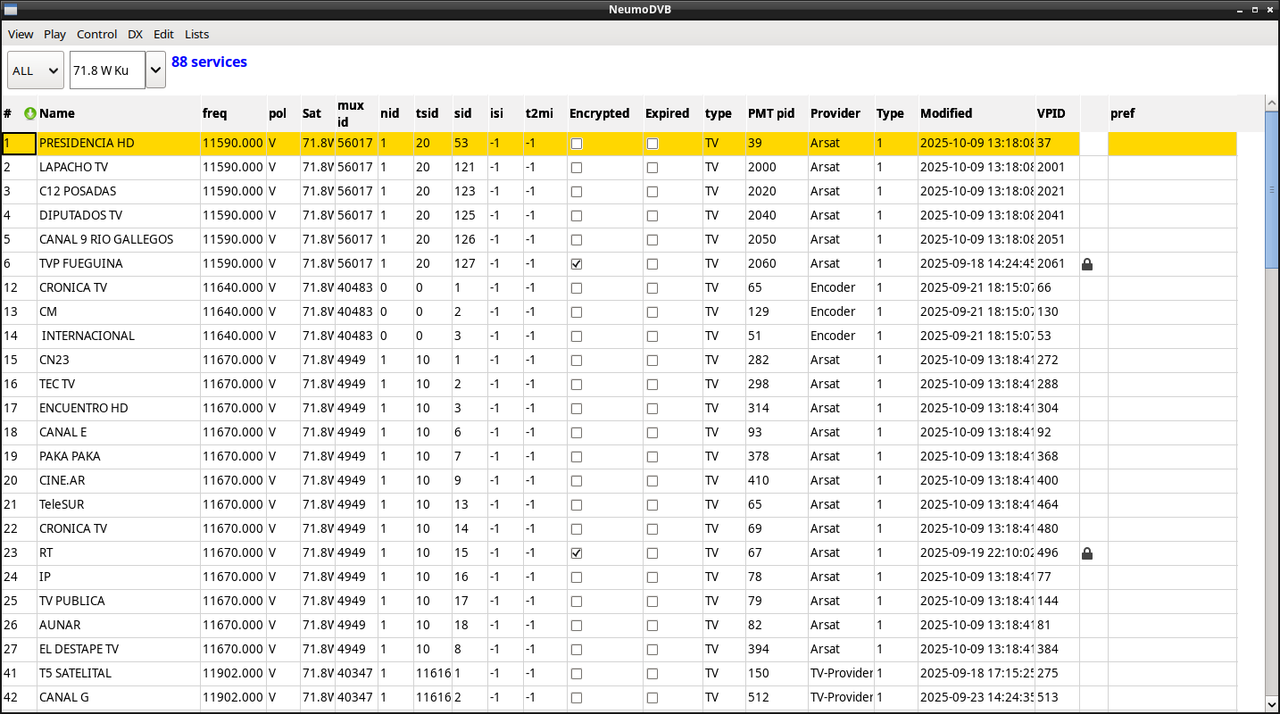This screenshot has height=714, width=1280.
Task: Sort by the Modified column header
Action: (x=976, y=114)
